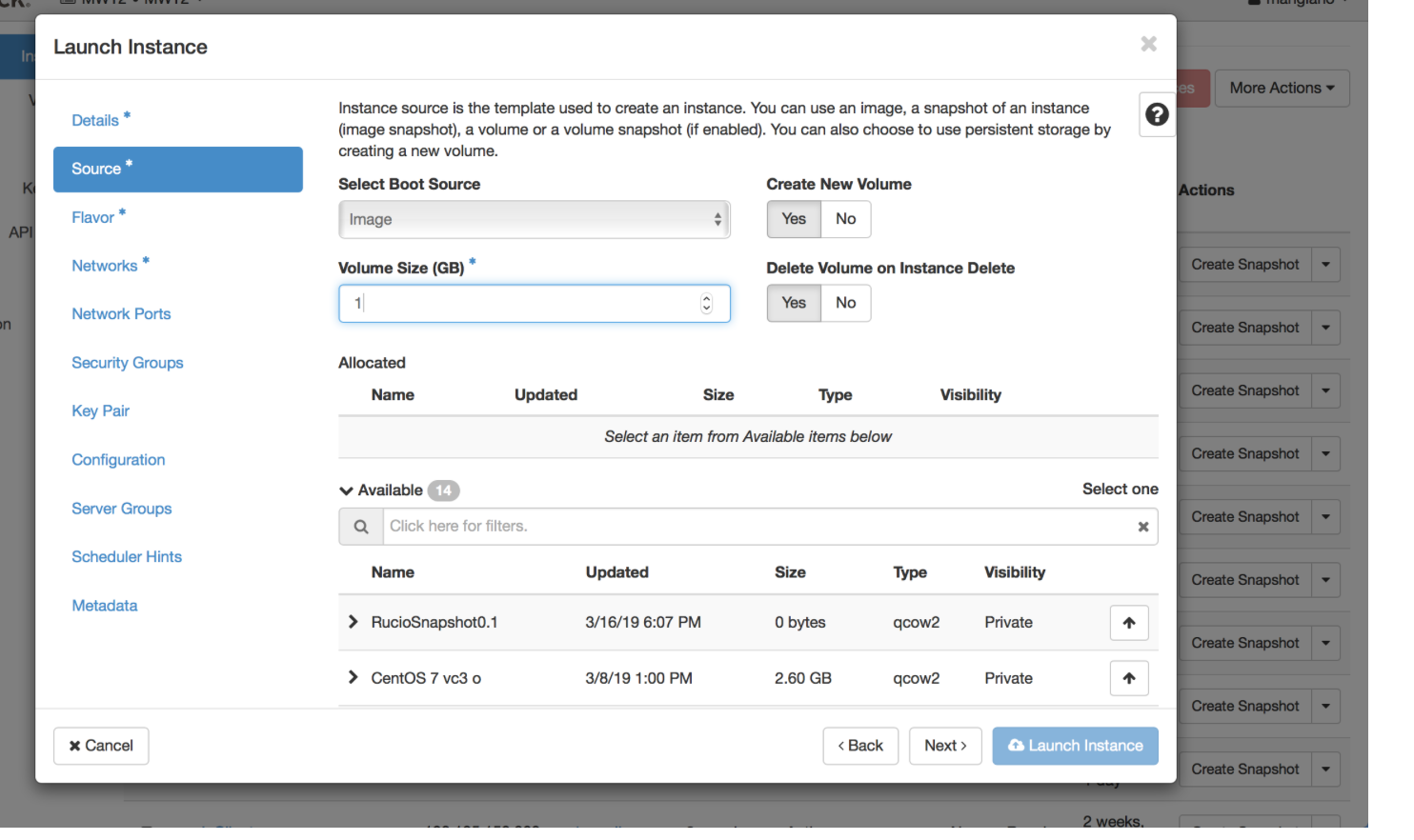
Task: Click the filter search magnifier icon
Action: point(361,527)
